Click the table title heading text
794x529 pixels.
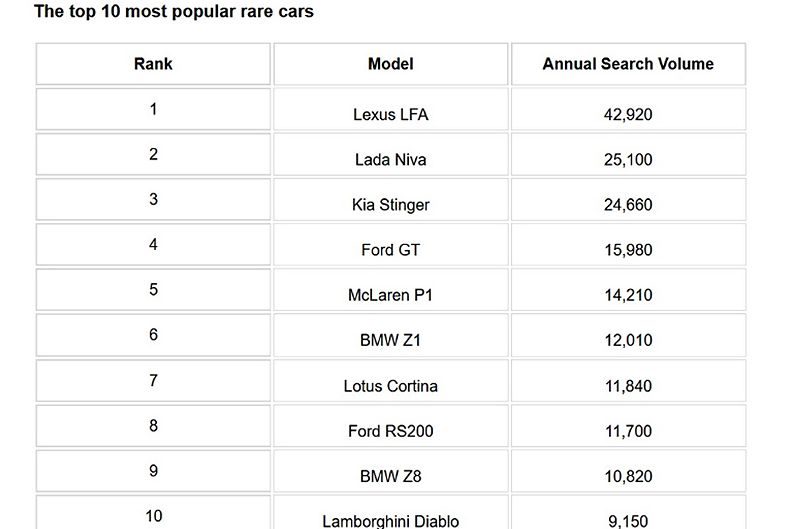pos(174,13)
